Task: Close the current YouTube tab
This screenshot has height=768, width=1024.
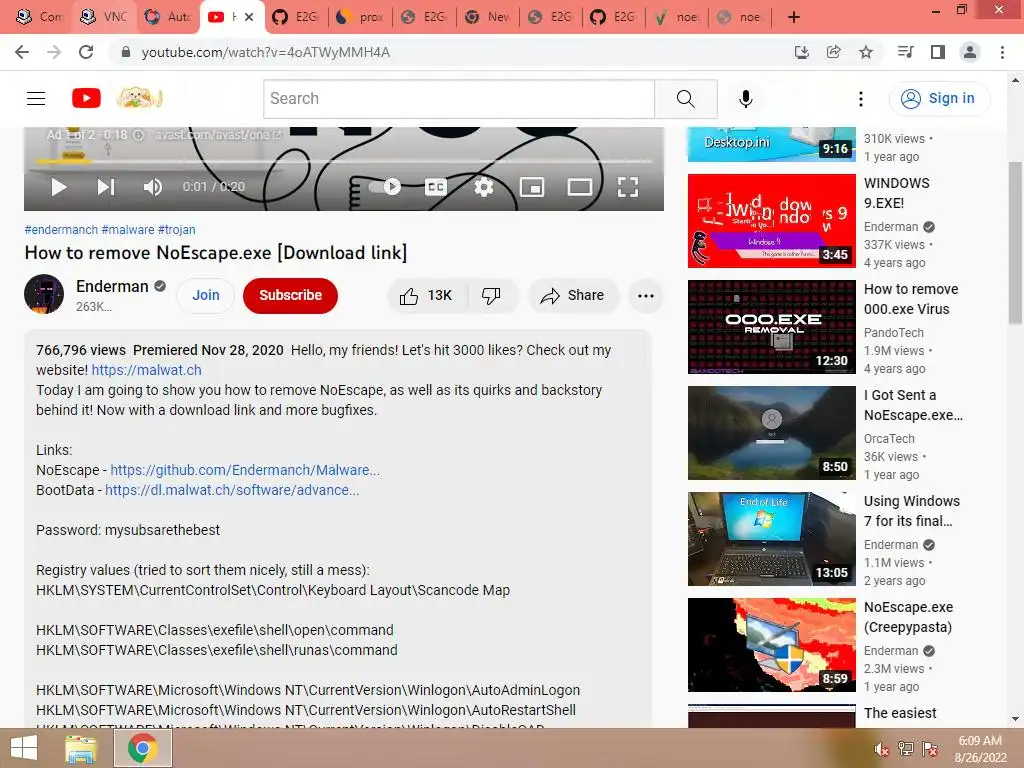Action: point(249,17)
